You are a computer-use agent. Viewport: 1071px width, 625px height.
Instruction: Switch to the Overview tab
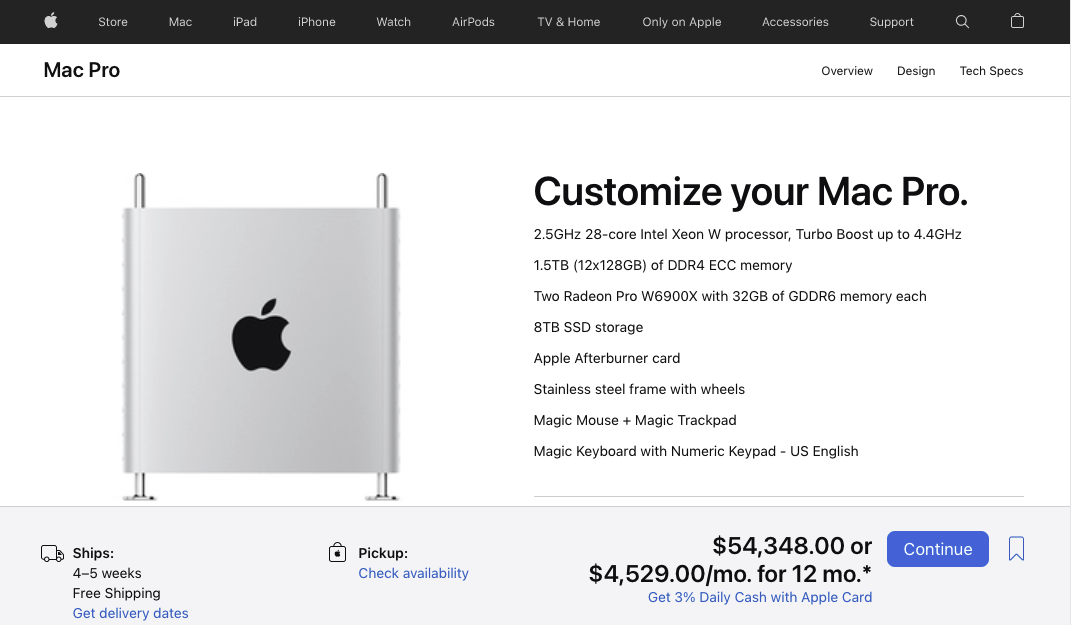(846, 71)
